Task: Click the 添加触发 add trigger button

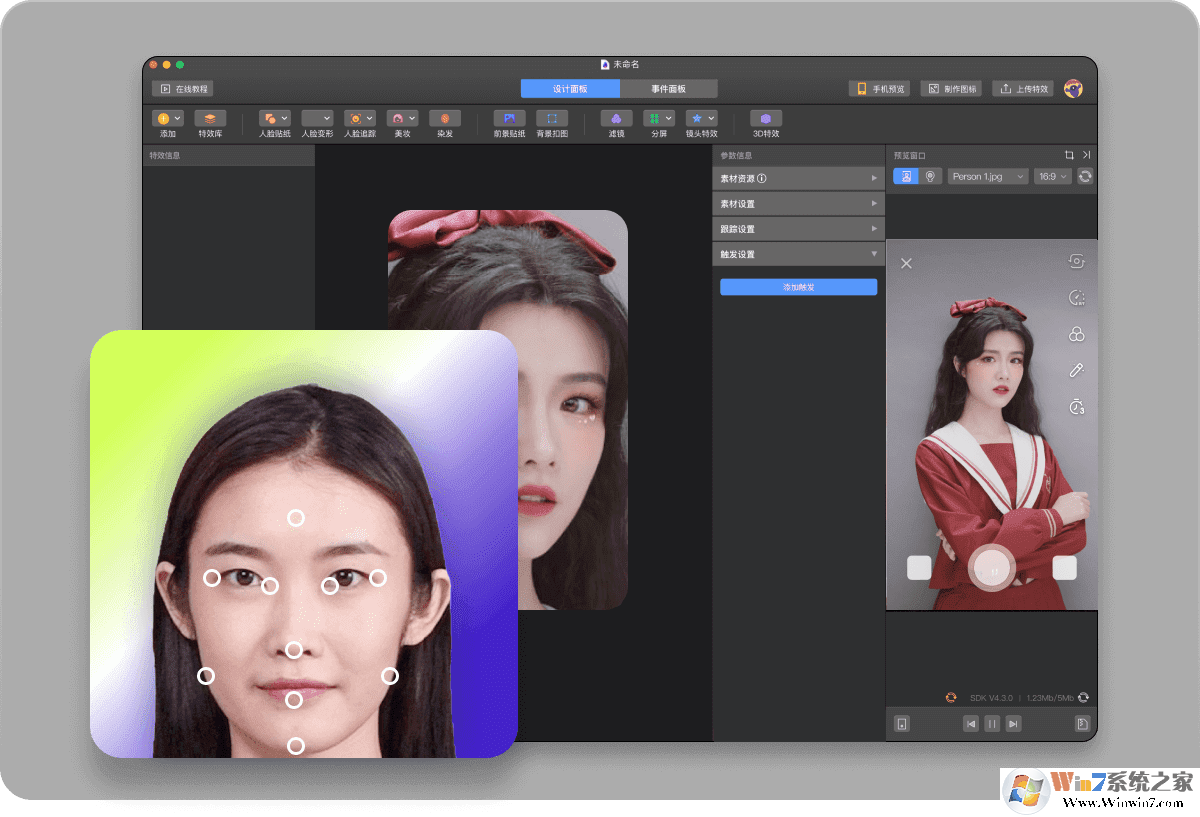Action: click(798, 287)
